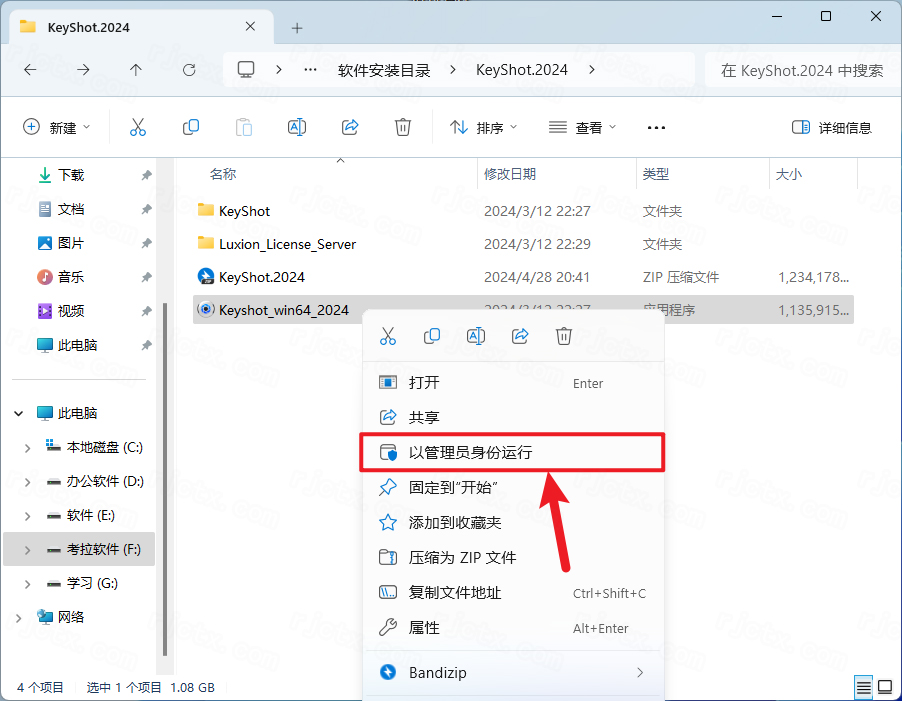The height and width of the screenshot is (701, 902).
Task: Choose 压缩为 ZIP 文件 from context menu
Action: click(x=512, y=558)
